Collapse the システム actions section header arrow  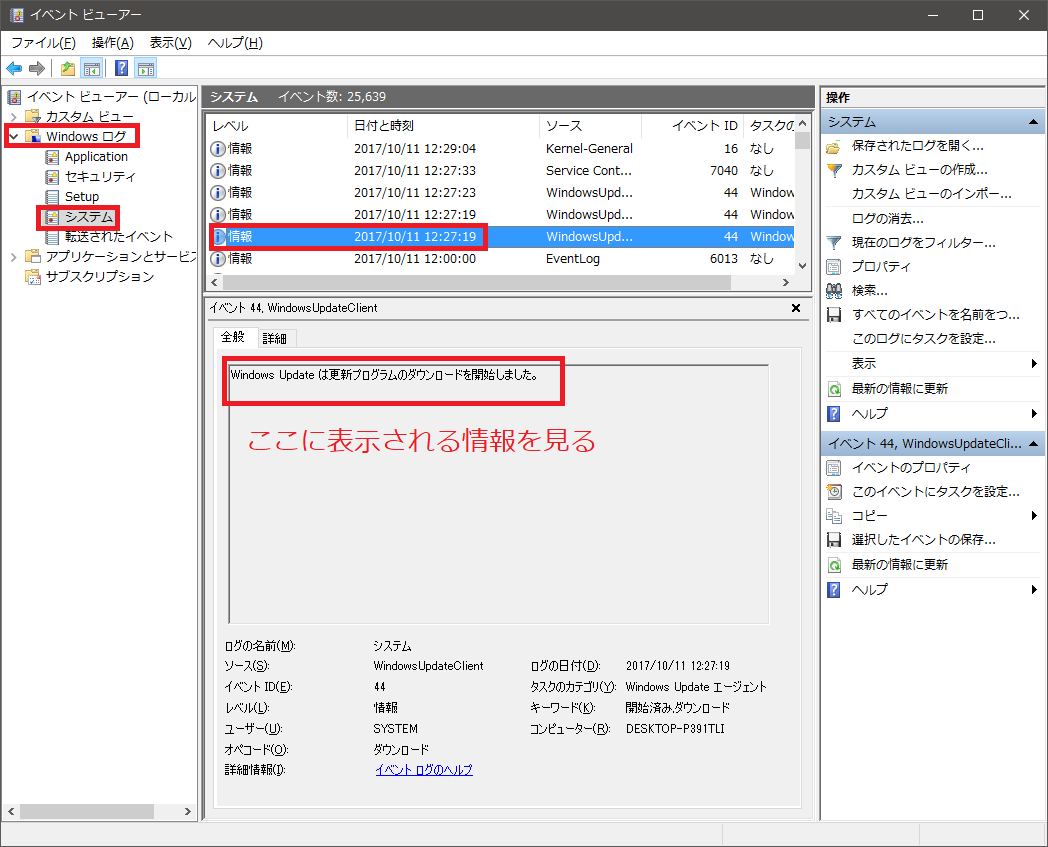pos(1033,122)
